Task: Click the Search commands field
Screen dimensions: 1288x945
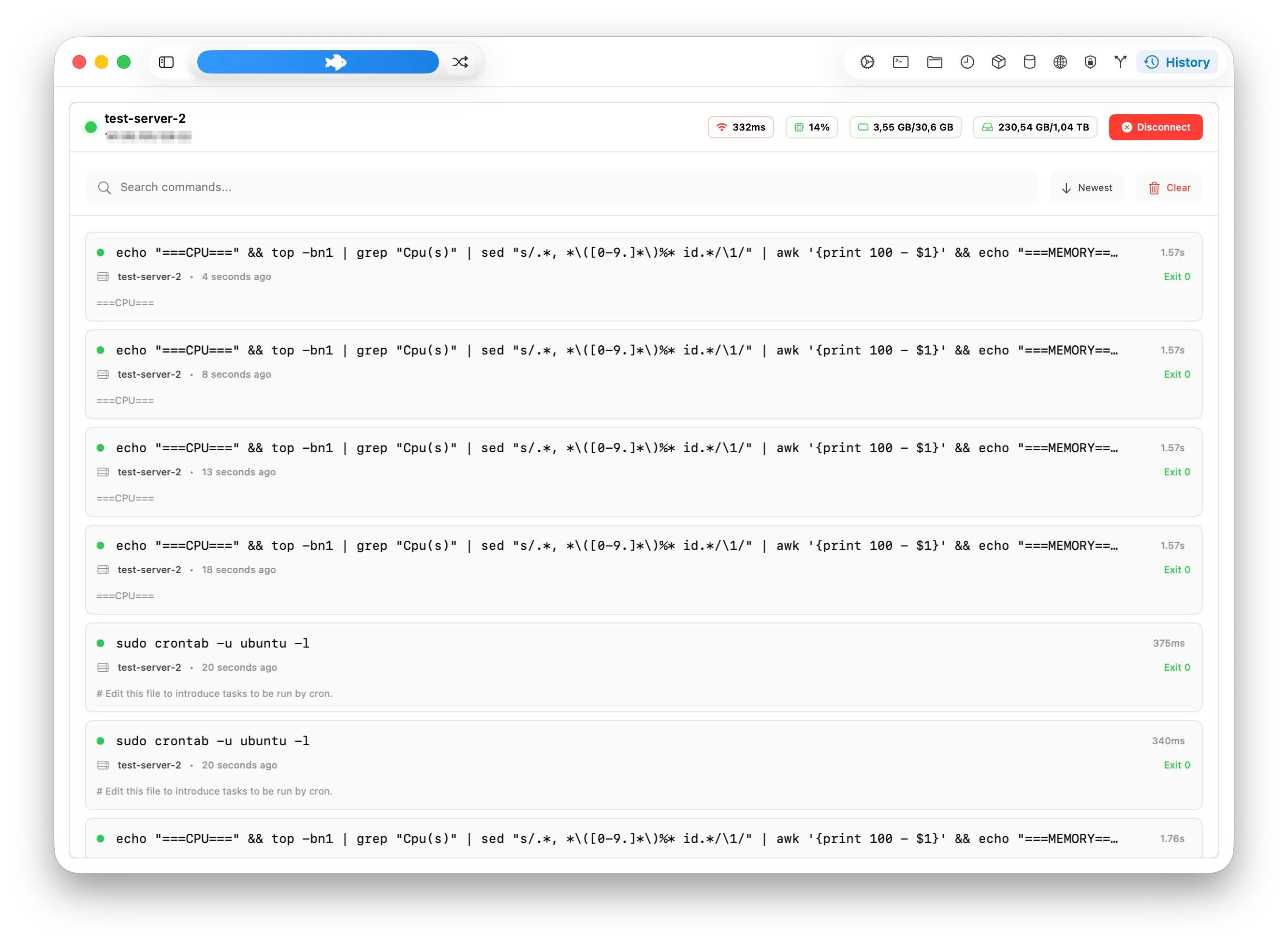Action: pyautogui.click(x=560, y=188)
